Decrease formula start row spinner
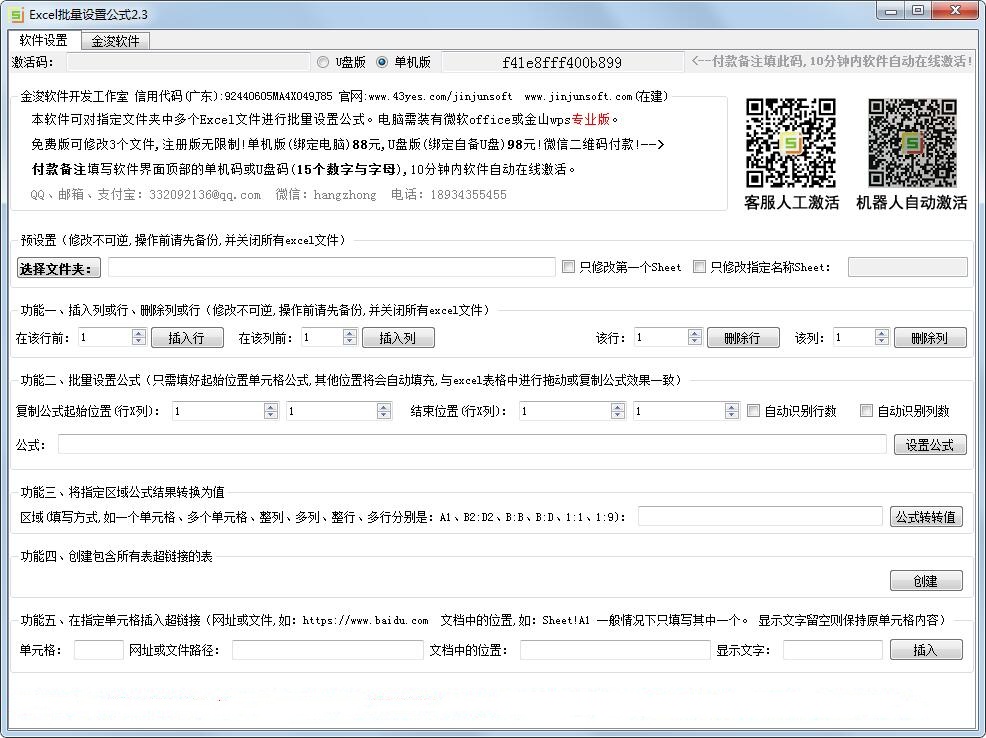The width and height of the screenshot is (986, 738). [271, 415]
